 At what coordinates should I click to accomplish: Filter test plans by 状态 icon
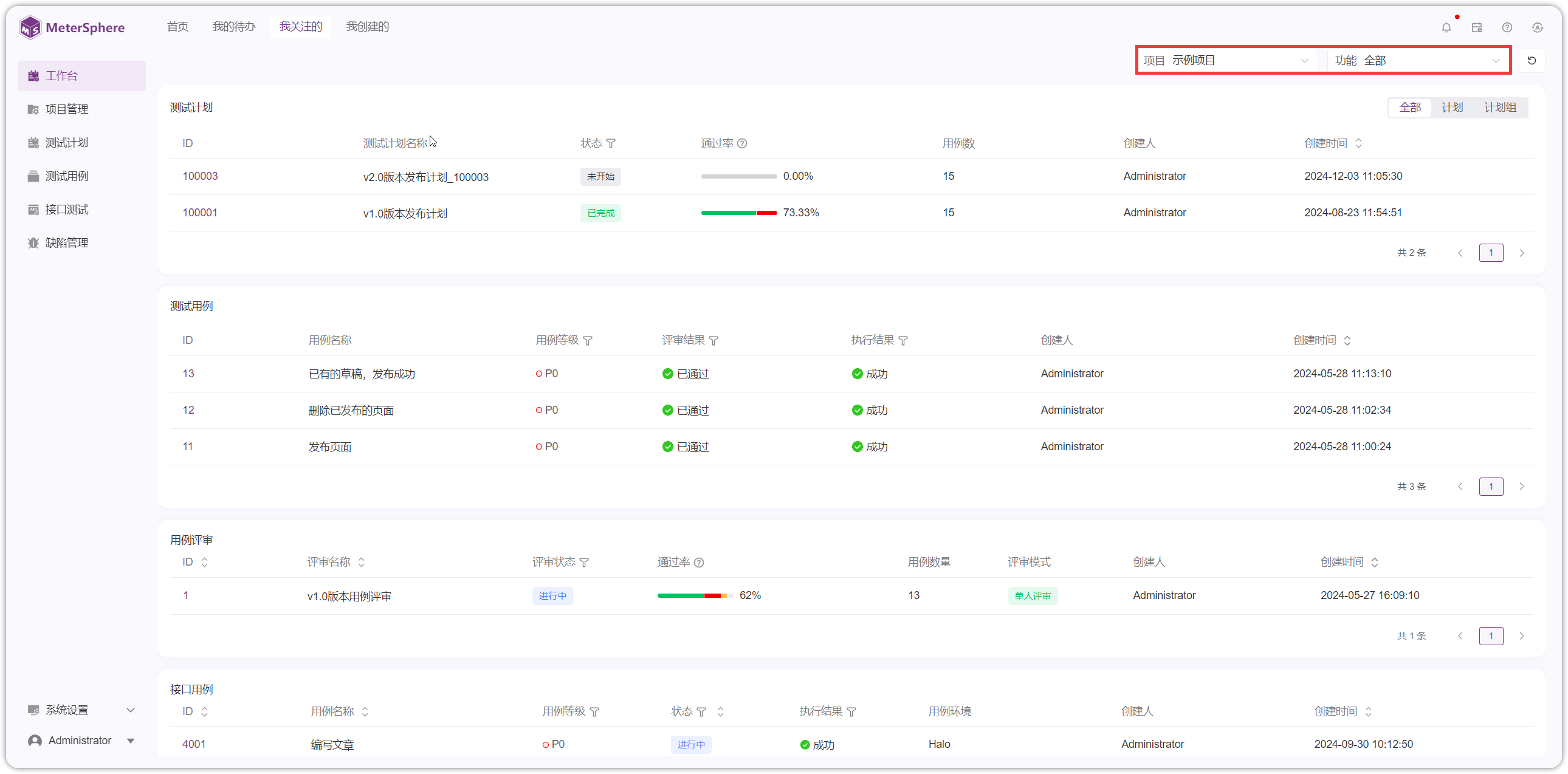(611, 143)
